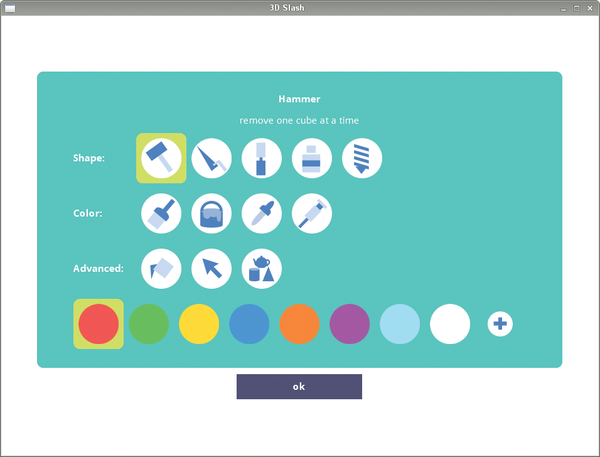The image size is (600, 457).
Task: Select the Trowel tool
Action: click(211, 158)
